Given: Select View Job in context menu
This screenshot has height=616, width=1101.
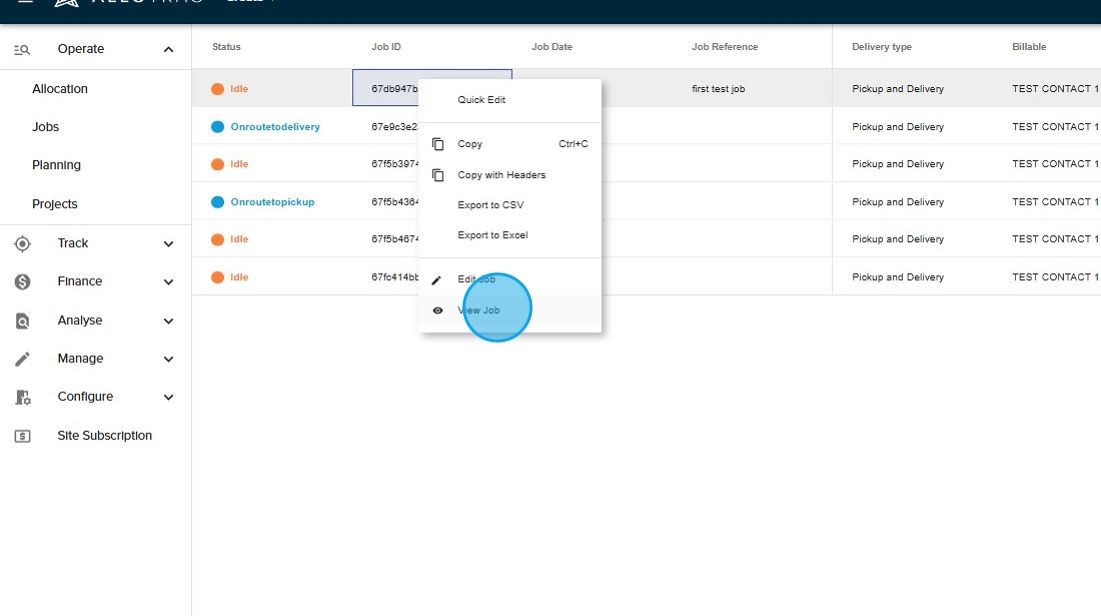Looking at the screenshot, I should pos(479,310).
